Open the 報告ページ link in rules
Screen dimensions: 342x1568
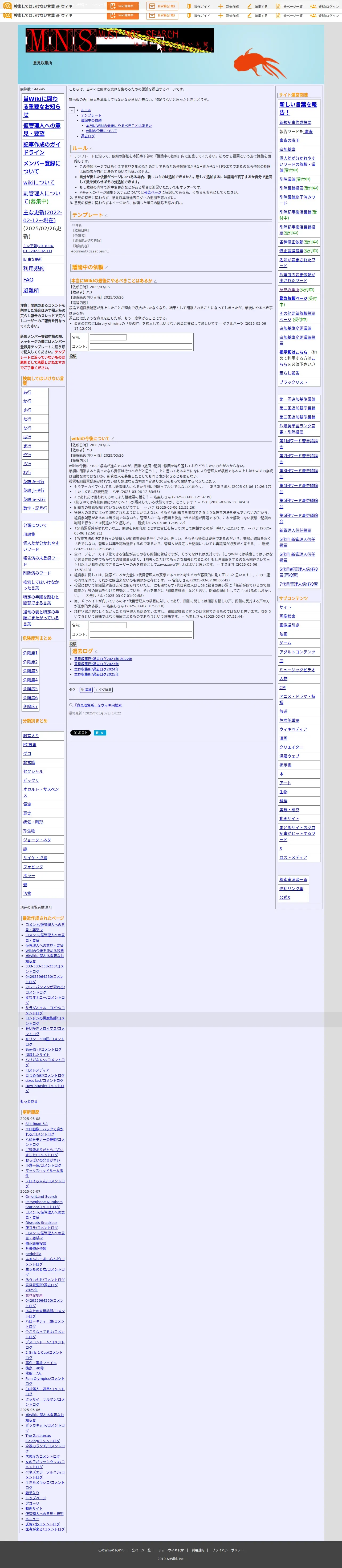click(x=153, y=192)
